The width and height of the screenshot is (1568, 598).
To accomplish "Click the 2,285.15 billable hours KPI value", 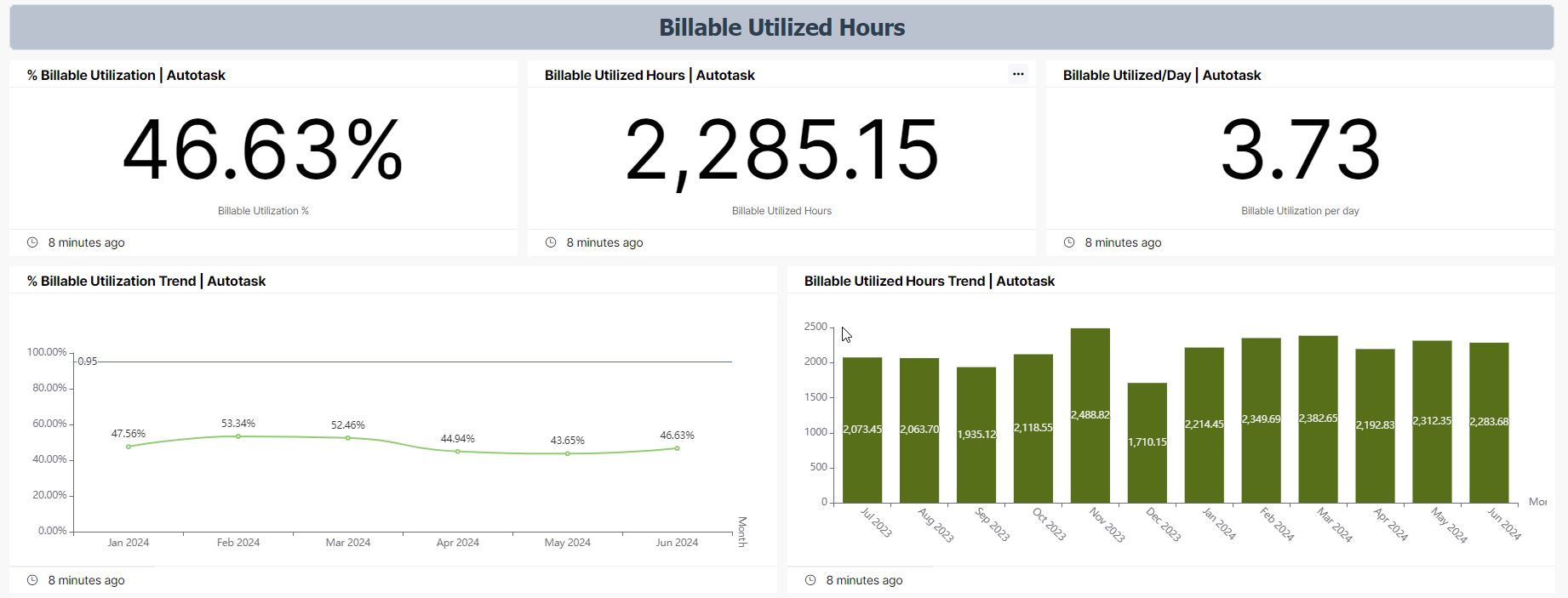I will click(x=781, y=151).
